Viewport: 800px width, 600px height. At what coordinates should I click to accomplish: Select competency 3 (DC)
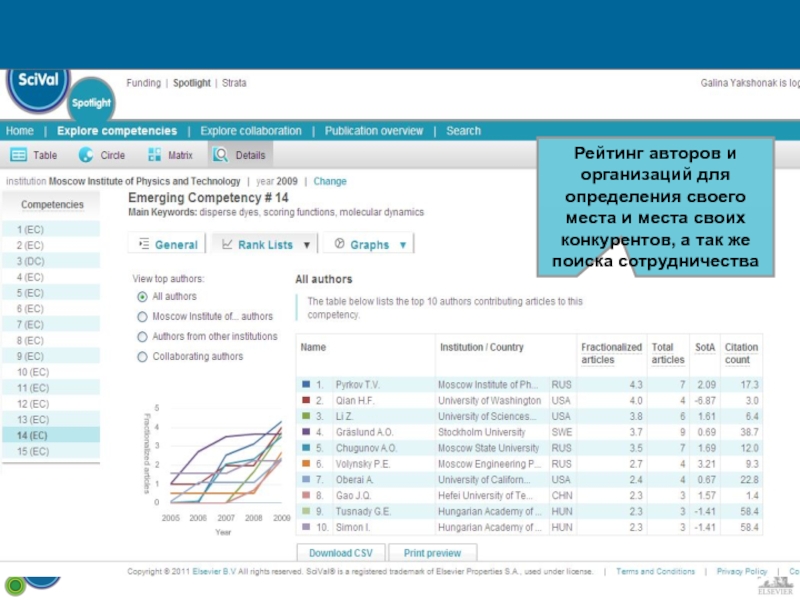51,261
